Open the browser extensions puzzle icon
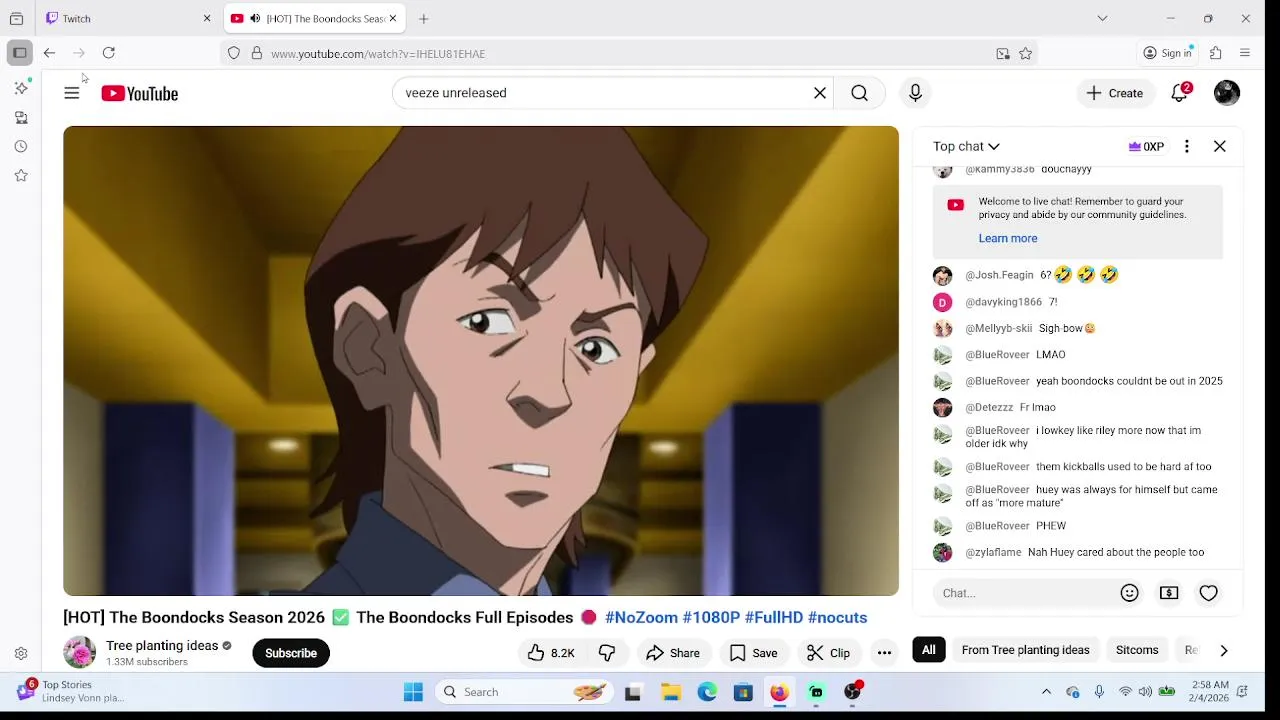This screenshot has width=1280, height=720. (1216, 53)
